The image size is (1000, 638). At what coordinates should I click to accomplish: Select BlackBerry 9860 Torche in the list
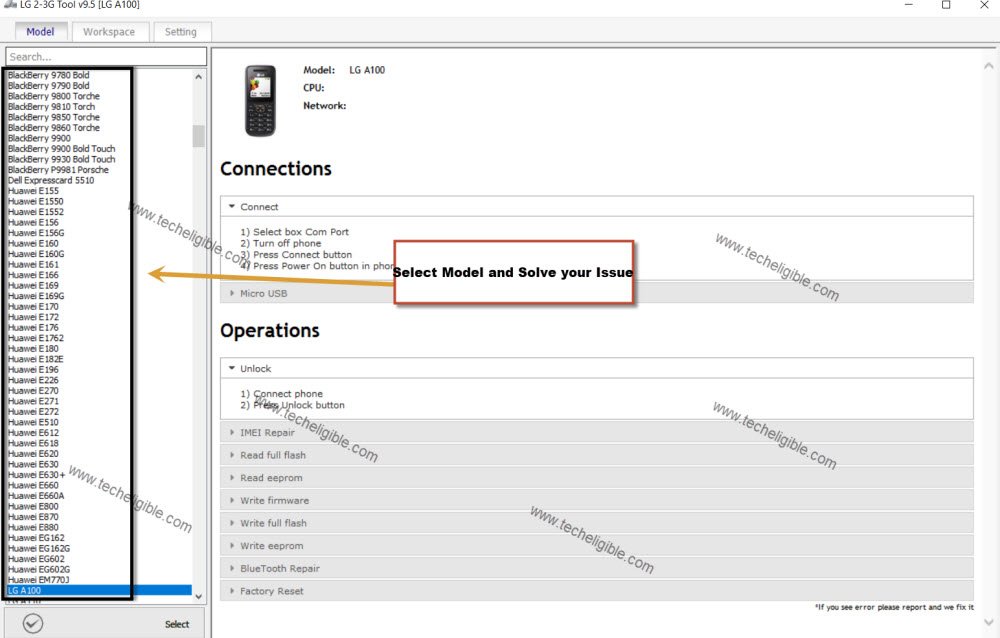54,128
